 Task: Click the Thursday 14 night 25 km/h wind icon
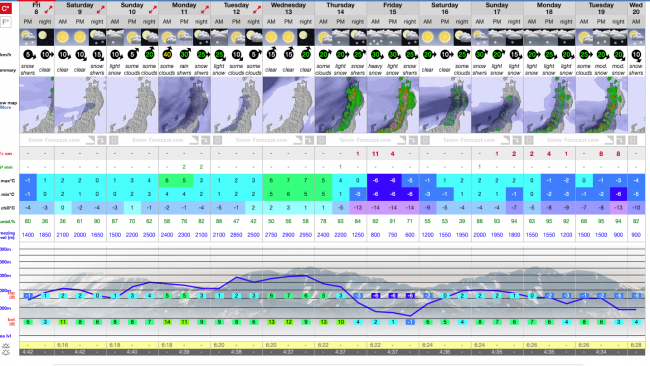tap(358, 54)
